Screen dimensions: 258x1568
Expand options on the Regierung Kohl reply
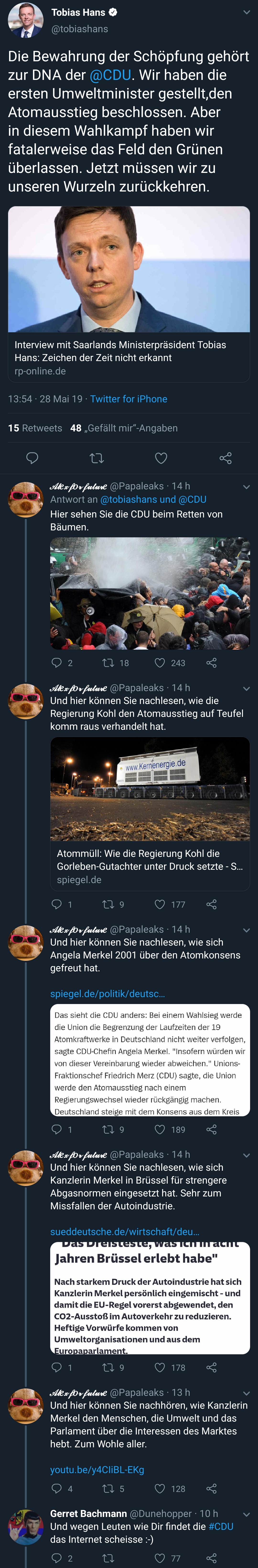point(246,688)
